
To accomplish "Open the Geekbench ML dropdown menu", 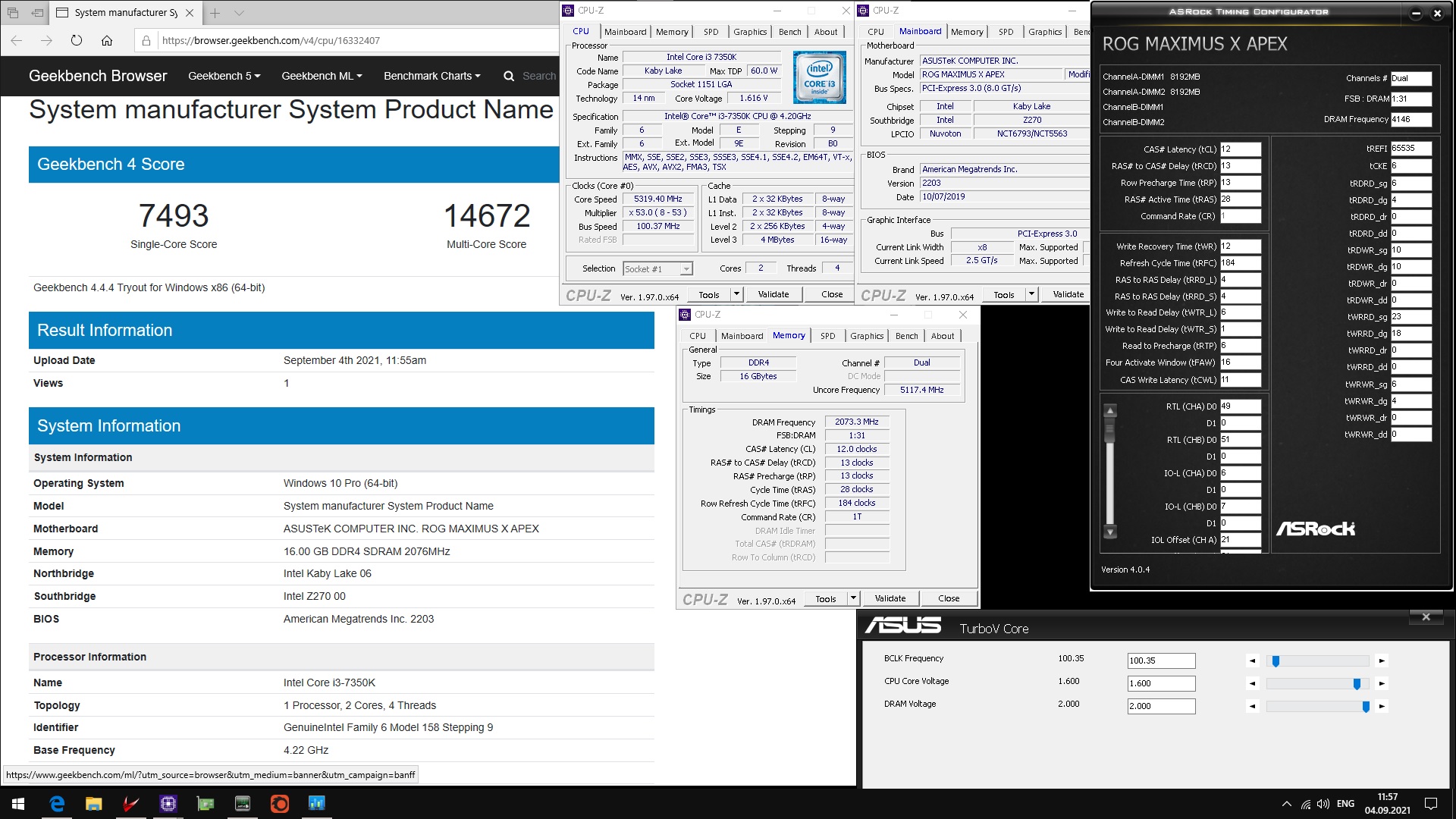I will pyautogui.click(x=322, y=76).
